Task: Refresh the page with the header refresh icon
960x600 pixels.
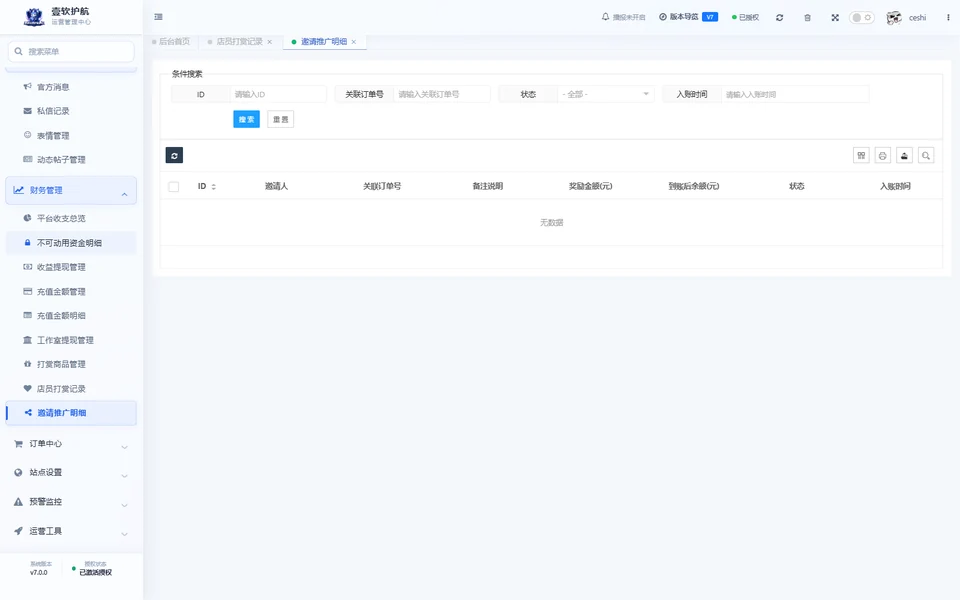Action: point(779,18)
